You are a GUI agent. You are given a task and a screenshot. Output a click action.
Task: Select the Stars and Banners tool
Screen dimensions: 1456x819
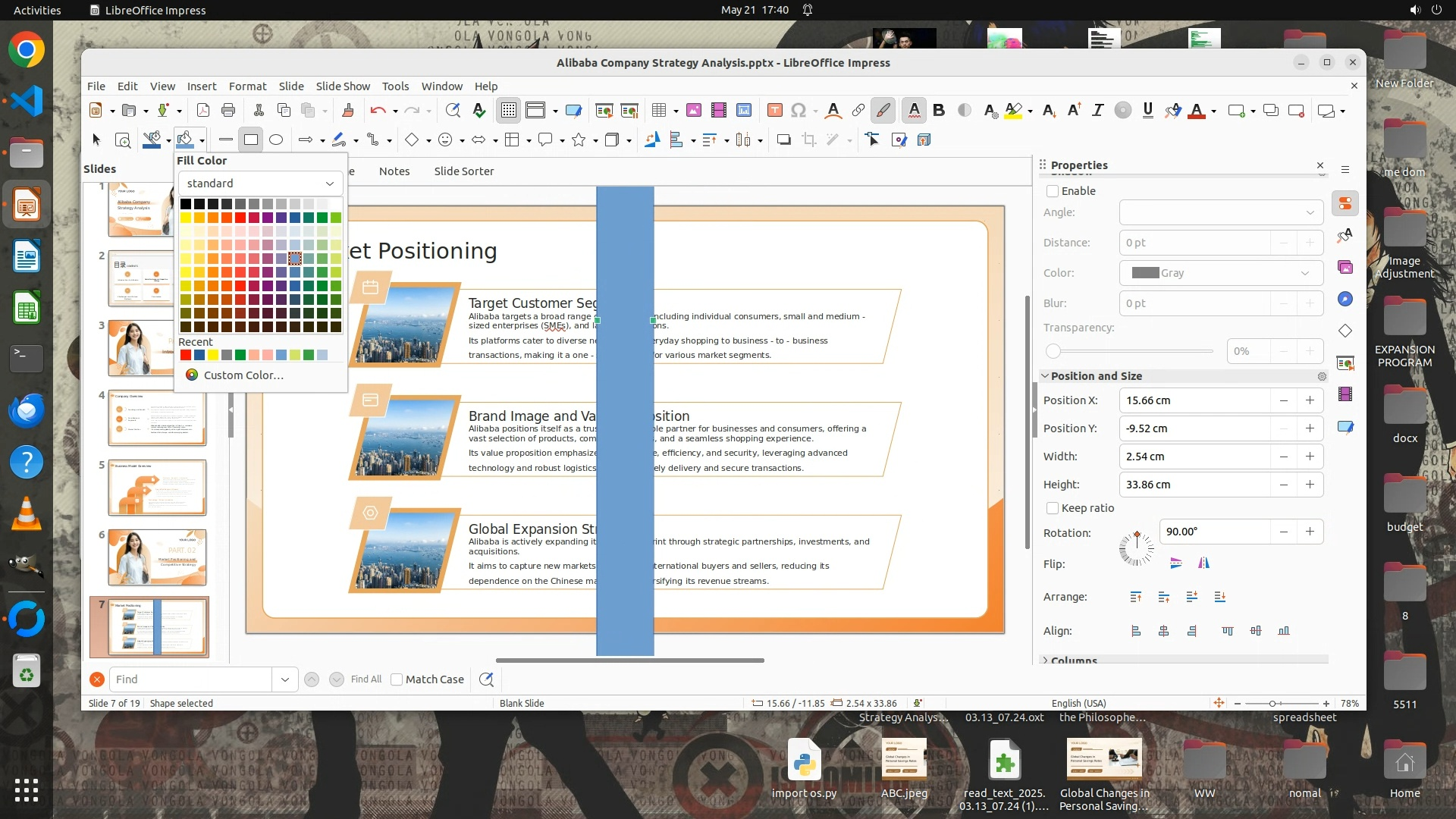point(579,140)
